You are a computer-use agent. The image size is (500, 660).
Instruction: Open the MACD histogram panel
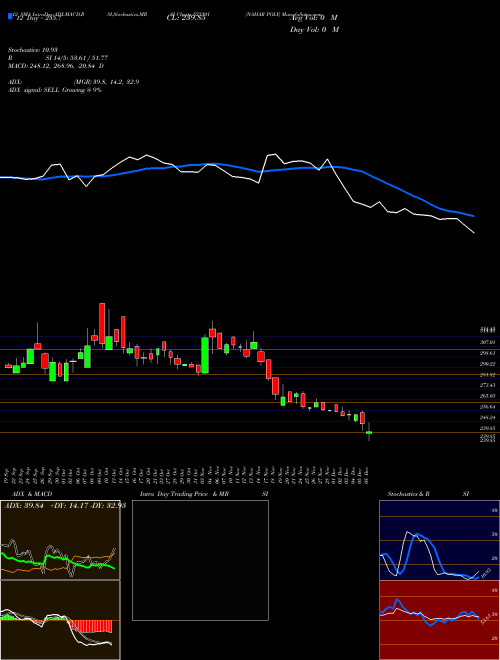click(60, 620)
